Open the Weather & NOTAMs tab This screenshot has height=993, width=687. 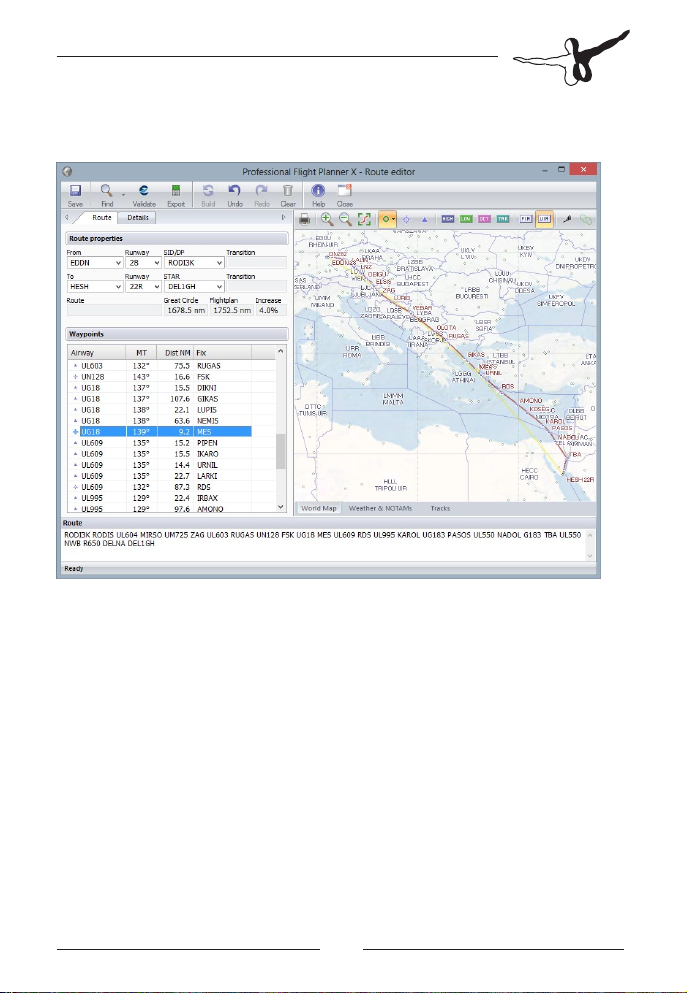coord(380,508)
